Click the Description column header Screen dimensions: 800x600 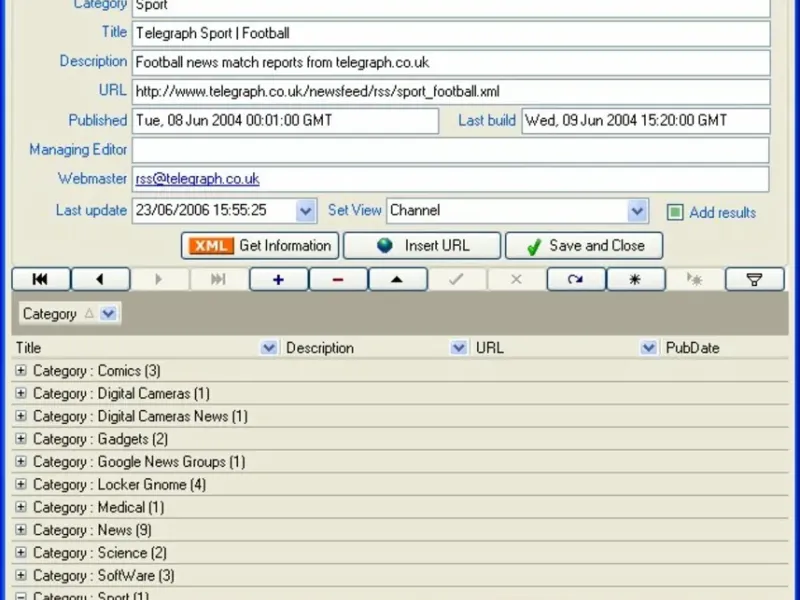coord(320,348)
